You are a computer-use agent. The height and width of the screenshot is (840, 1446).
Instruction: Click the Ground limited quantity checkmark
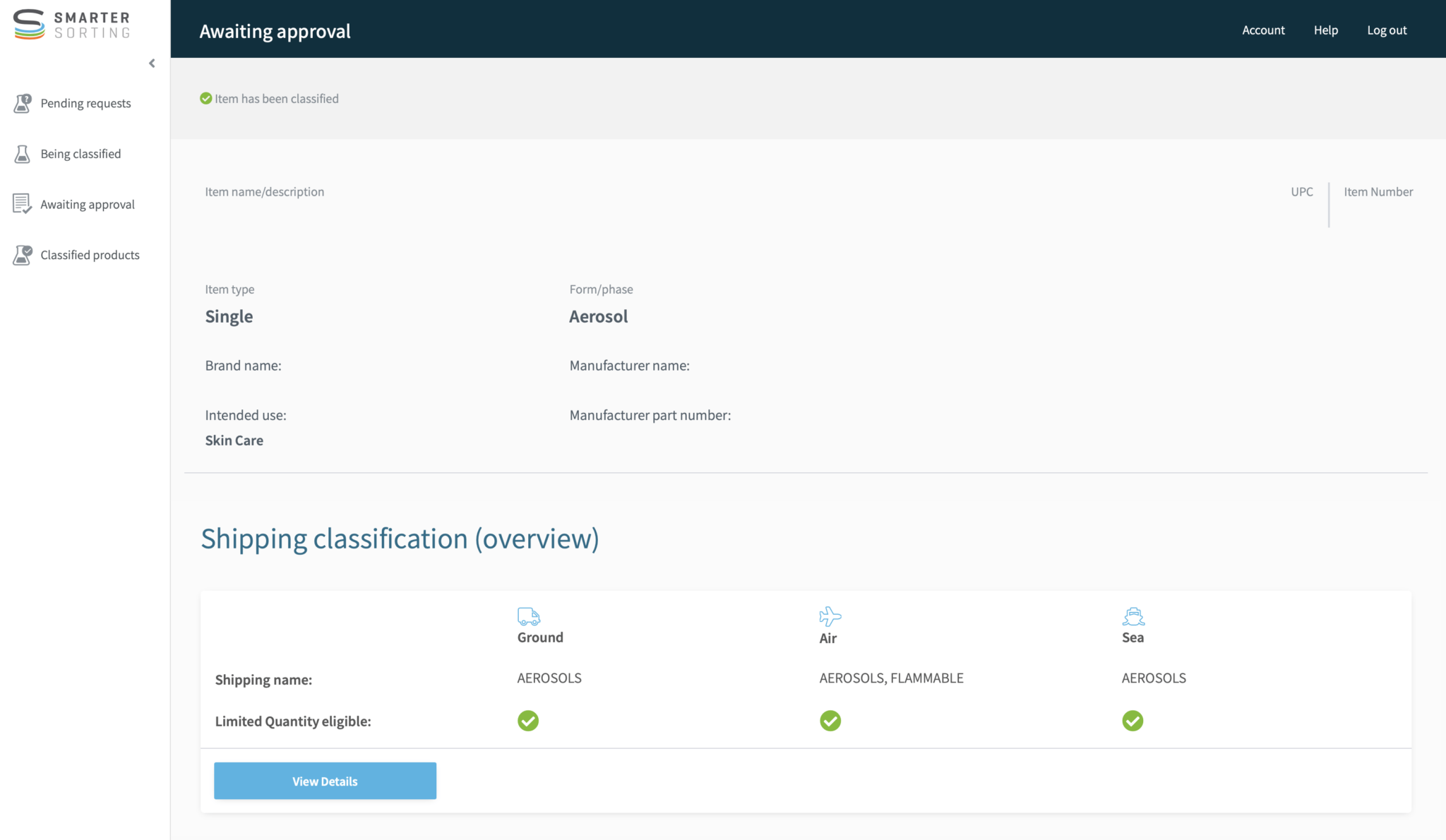coord(528,721)
